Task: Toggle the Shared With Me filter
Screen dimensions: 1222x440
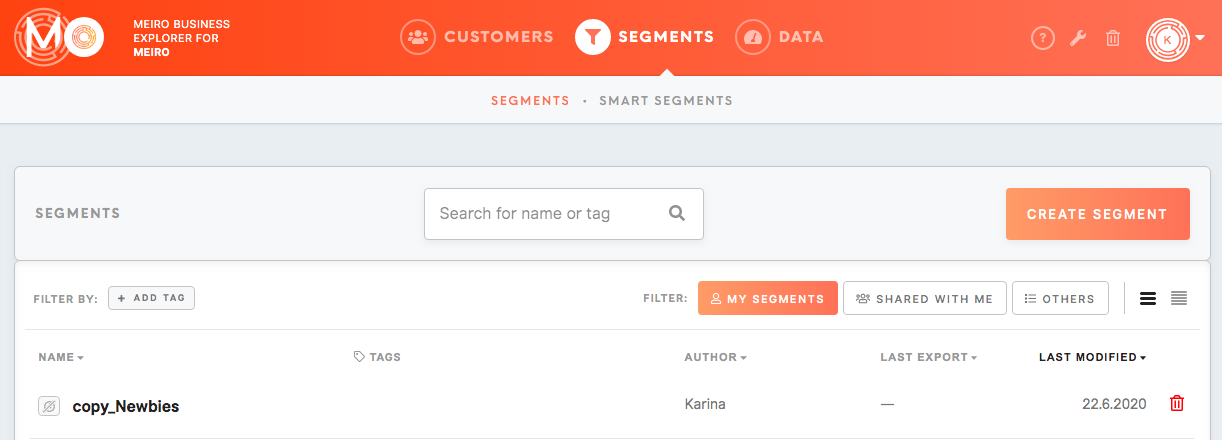Action: tap(925, 298)
